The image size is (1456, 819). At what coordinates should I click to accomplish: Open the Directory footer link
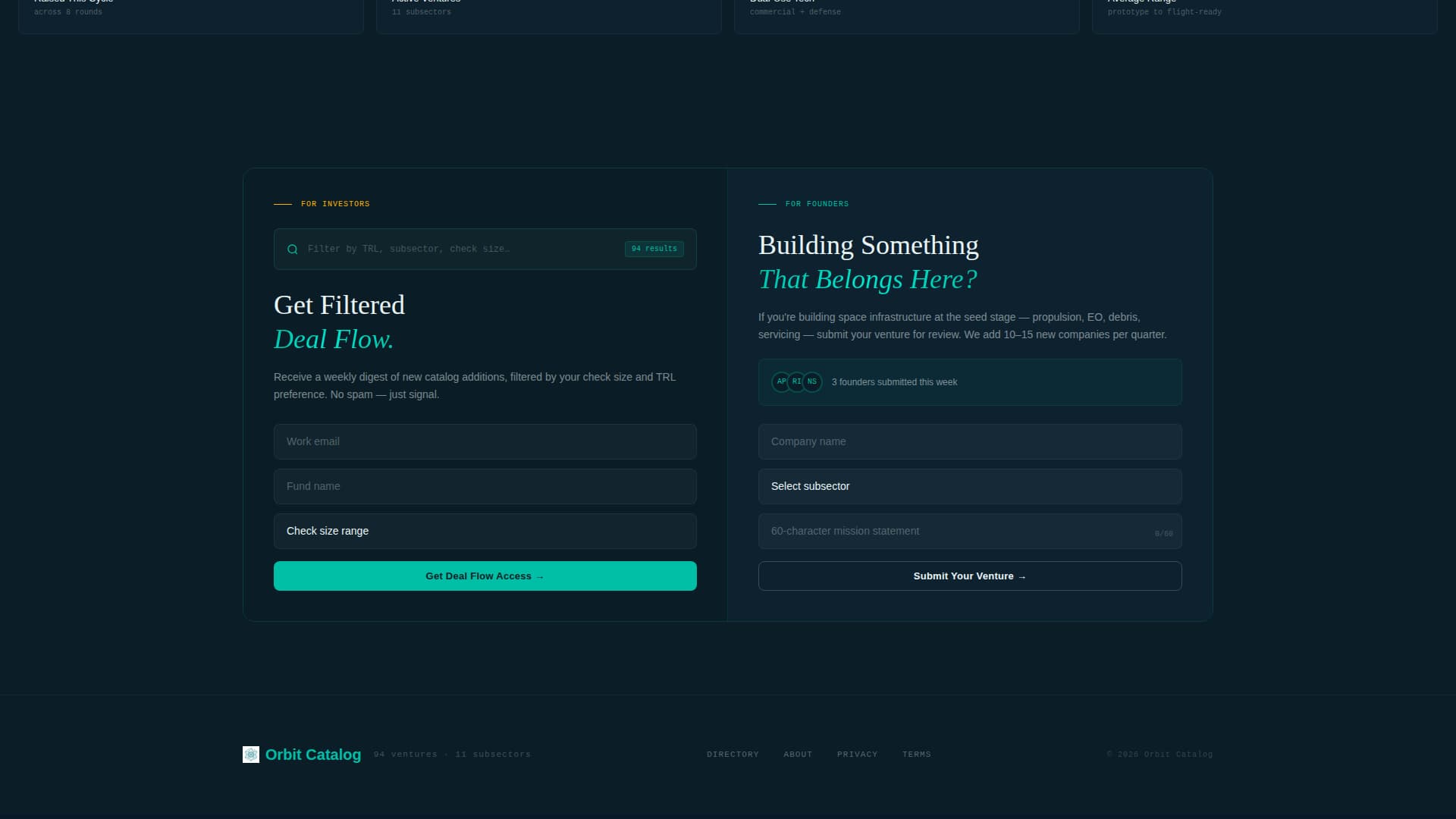pos(733,755)
